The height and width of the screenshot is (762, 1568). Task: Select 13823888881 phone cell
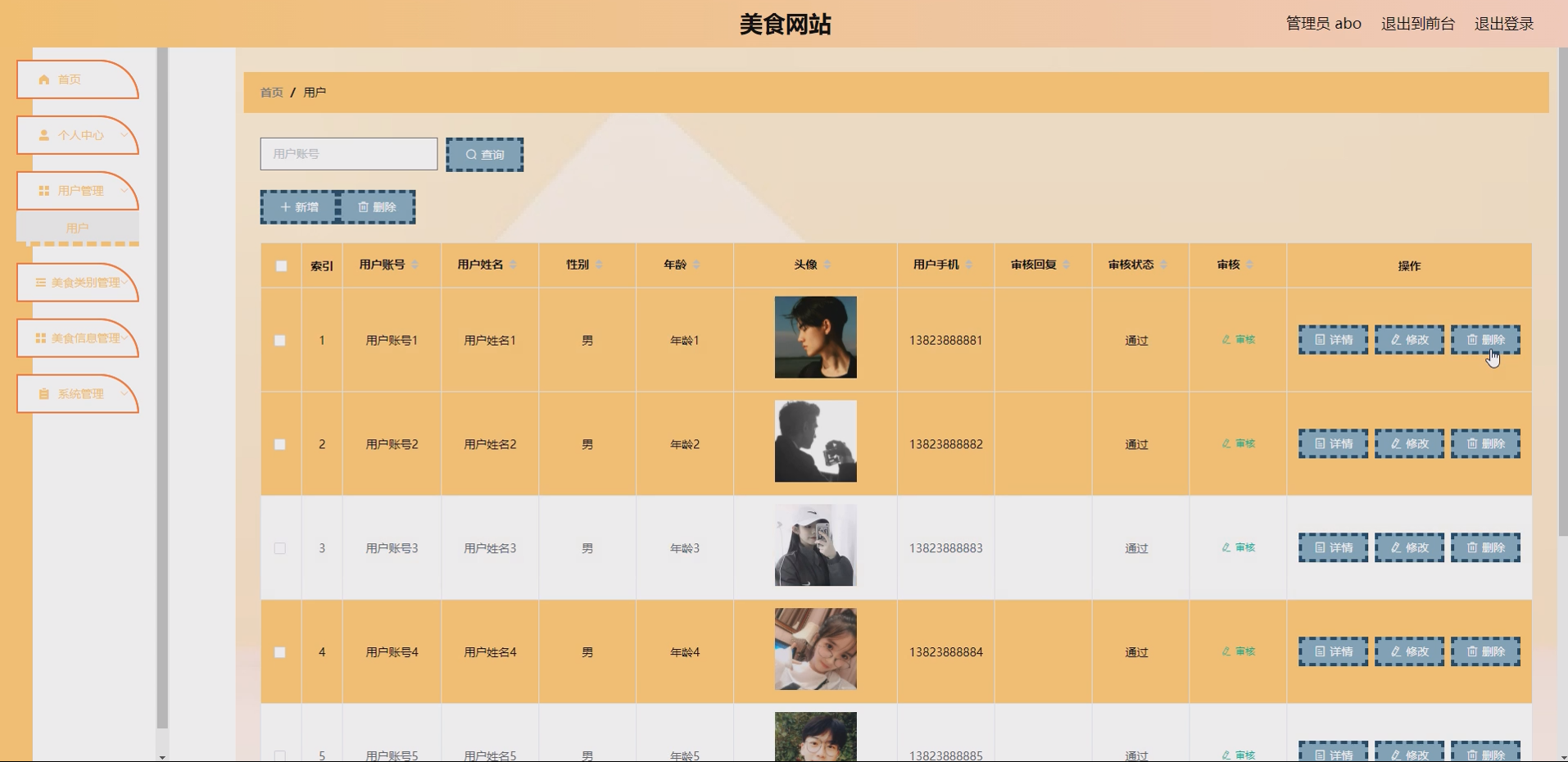[945, 340]
